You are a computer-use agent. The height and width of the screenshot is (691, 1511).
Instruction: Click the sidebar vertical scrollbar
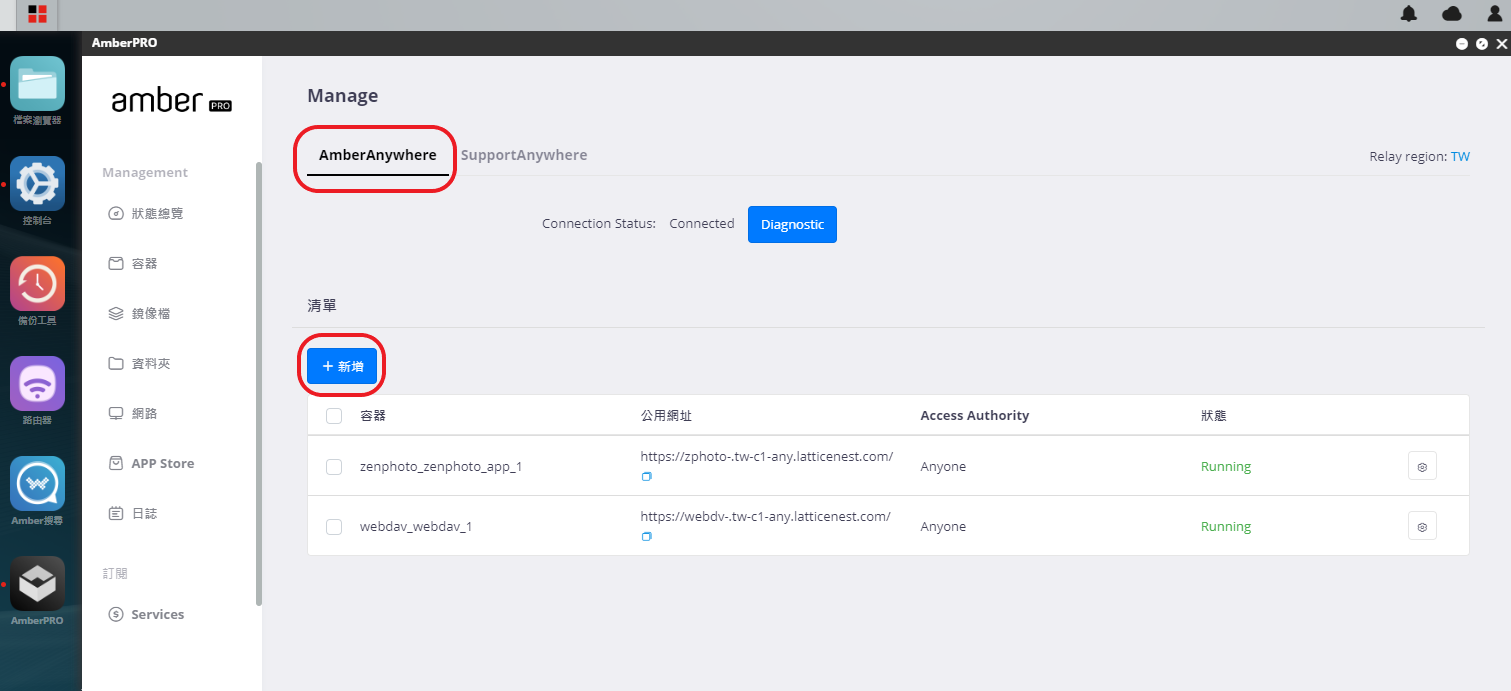[x=259, y=383]
